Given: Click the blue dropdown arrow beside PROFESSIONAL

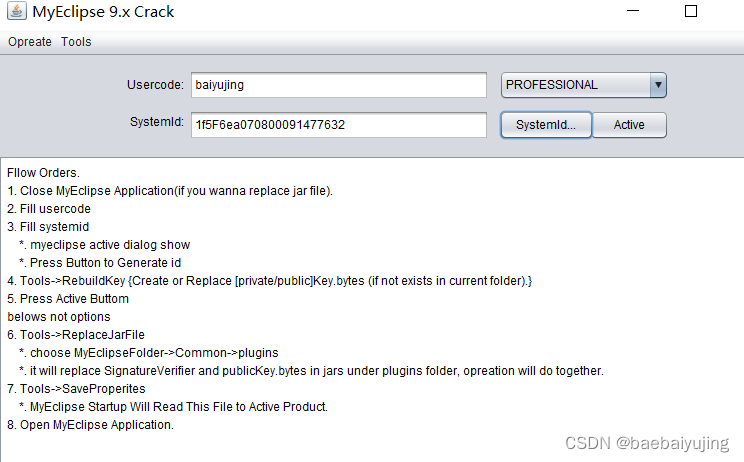Looking at the screenshot, I should tap(658, 85).
